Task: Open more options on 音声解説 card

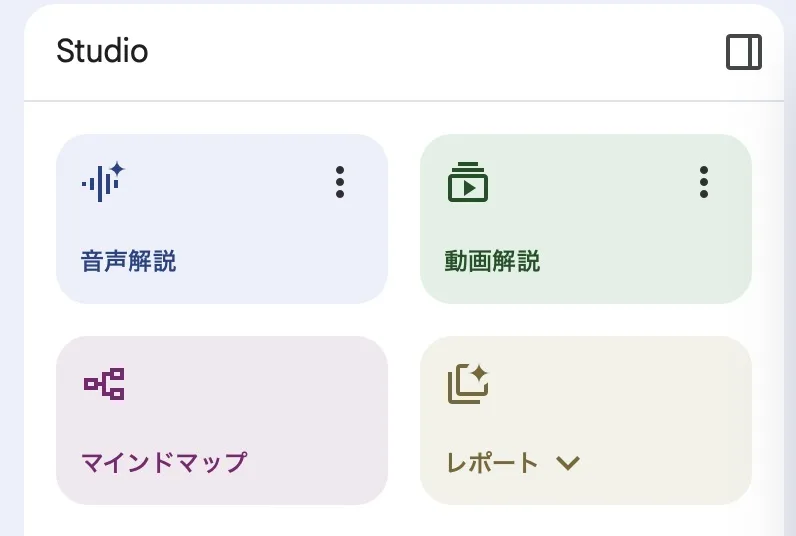Action: point(340,182)
